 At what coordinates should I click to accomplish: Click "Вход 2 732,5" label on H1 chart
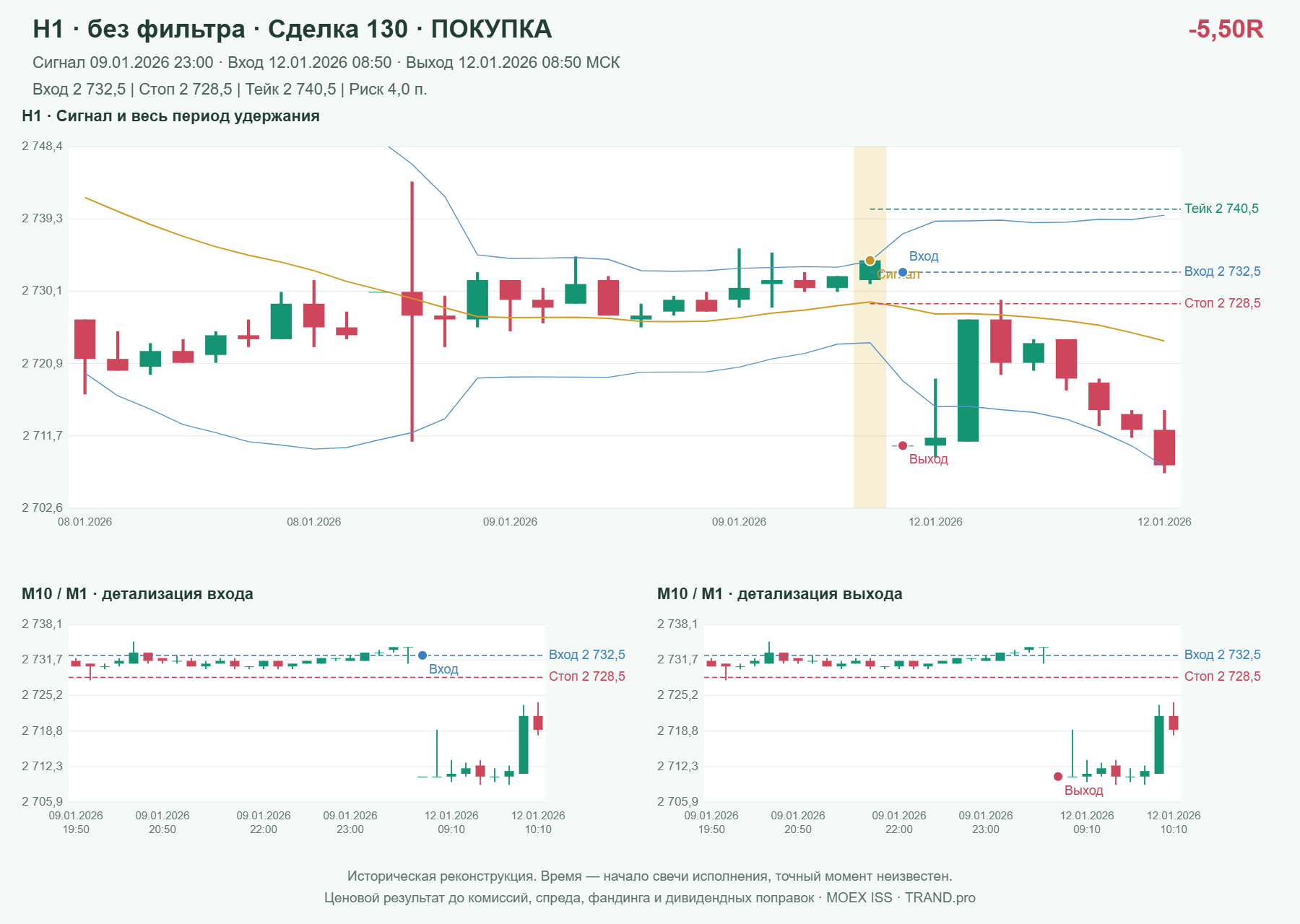point(1222,271)
